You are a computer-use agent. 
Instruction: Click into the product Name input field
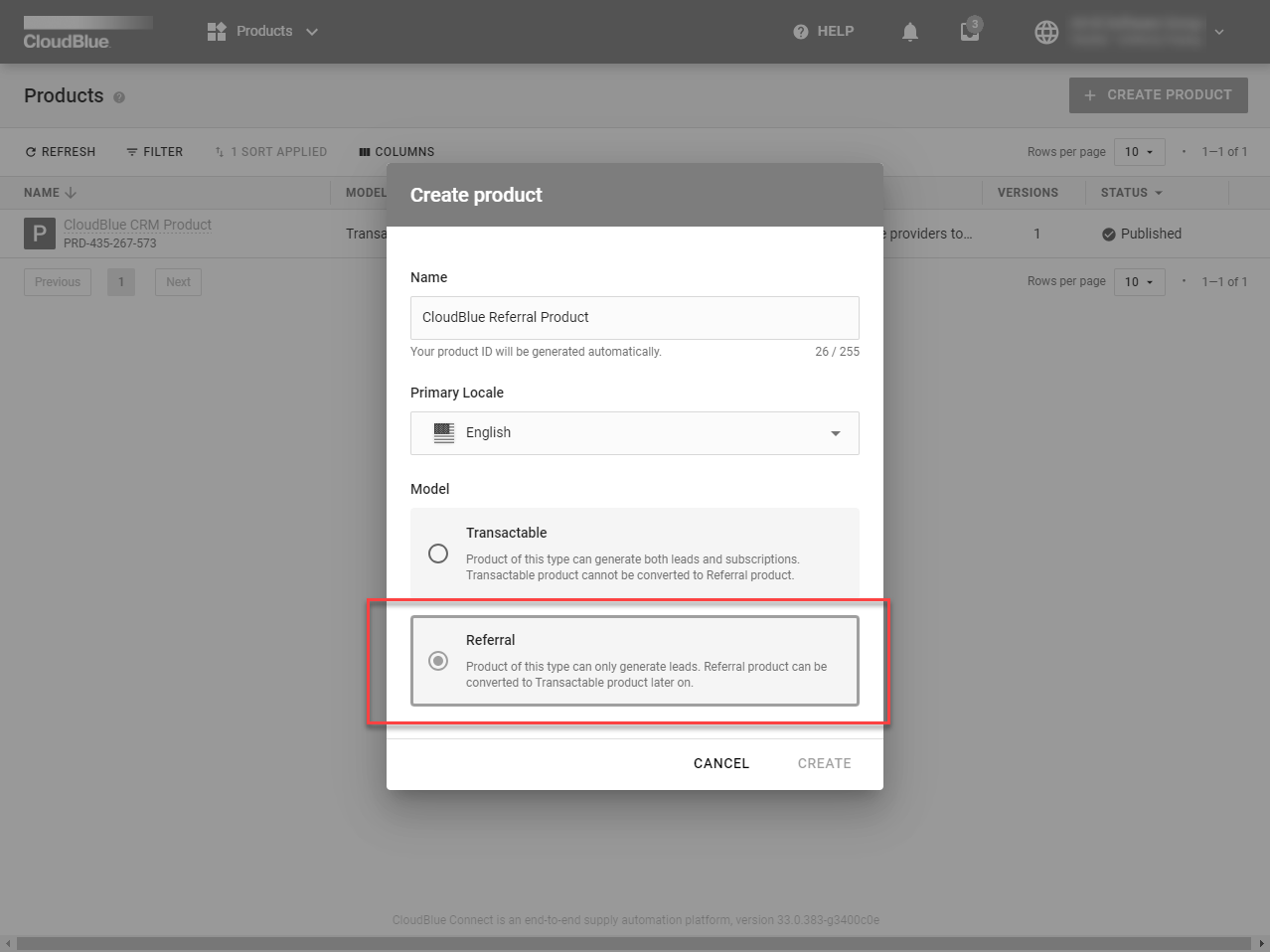[634, 318]
